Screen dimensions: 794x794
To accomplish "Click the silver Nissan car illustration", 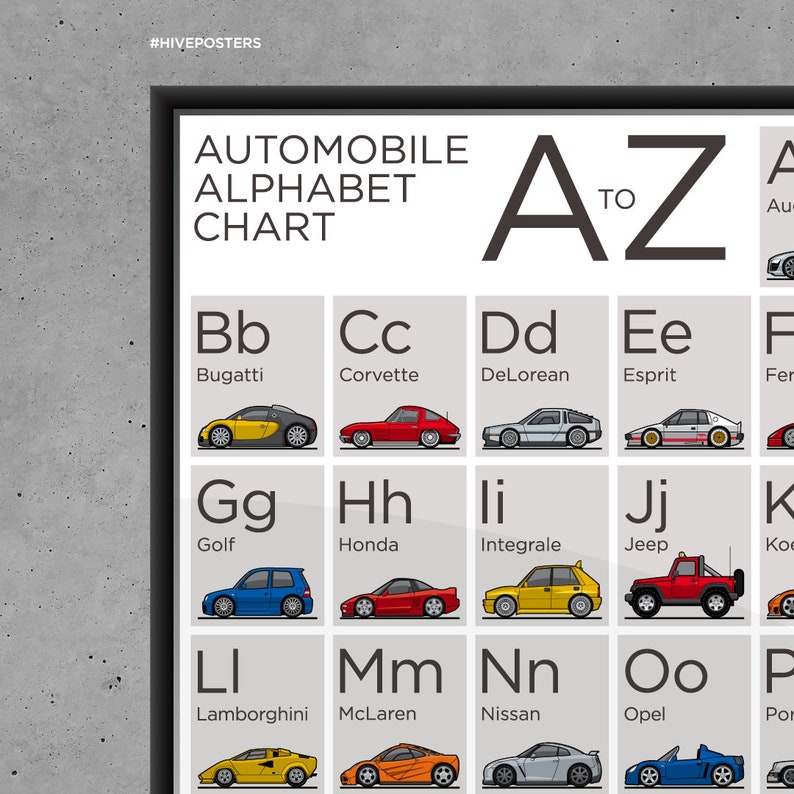I will tap(542, 765).
